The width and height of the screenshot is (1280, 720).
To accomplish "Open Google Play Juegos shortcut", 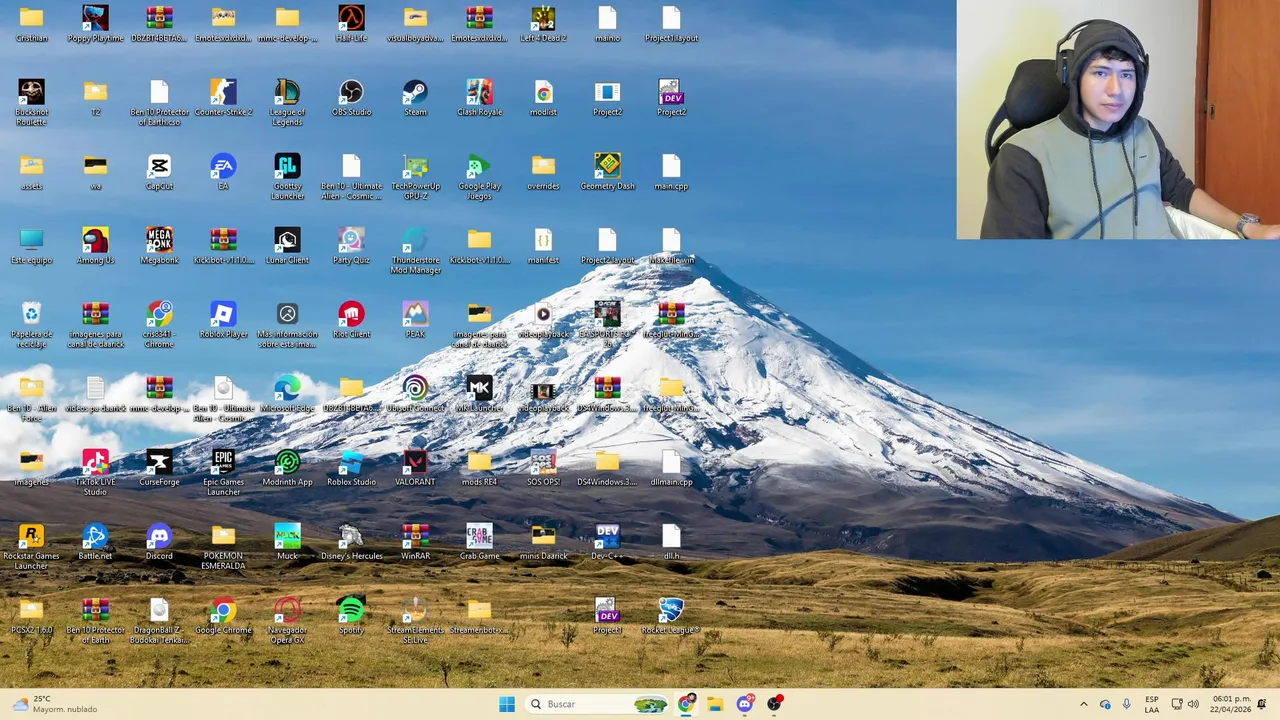I will click(x=479, y=176).
